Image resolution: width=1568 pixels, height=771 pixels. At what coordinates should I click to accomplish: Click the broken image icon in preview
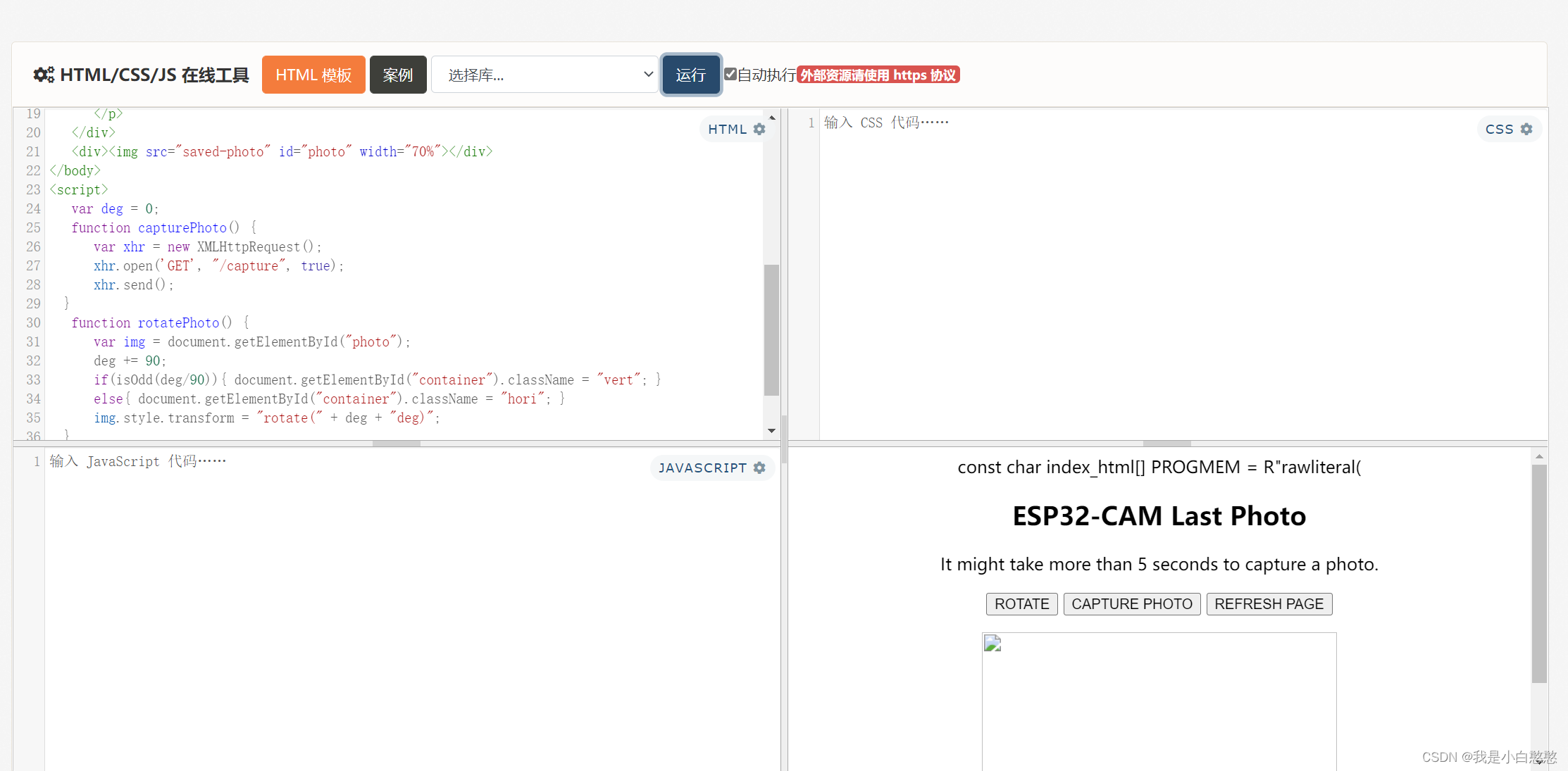pos(993,643)
